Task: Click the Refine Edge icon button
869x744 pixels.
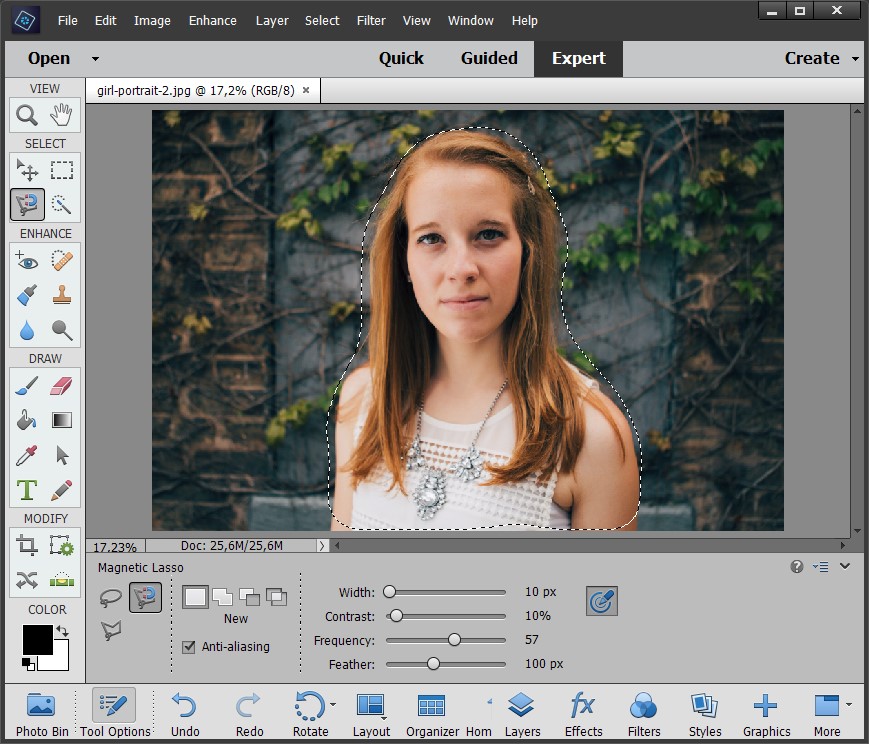Action: (x=601, y=601)
